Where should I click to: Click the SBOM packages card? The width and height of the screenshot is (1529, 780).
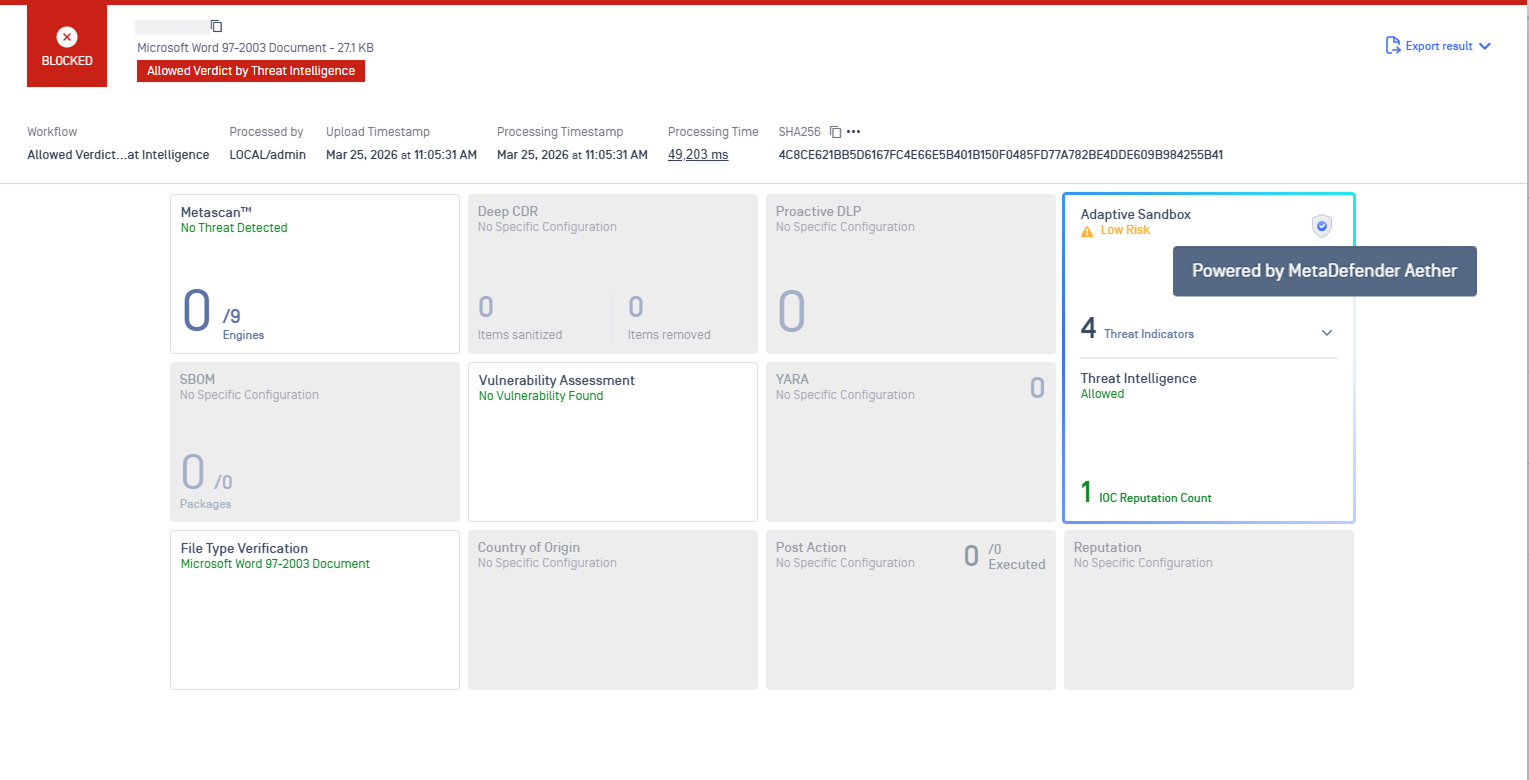click(314, 441)
